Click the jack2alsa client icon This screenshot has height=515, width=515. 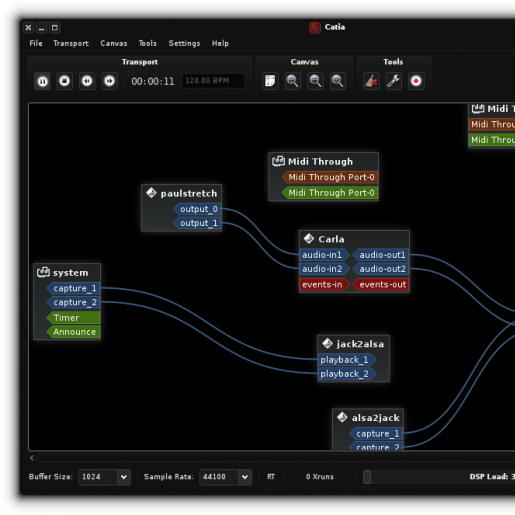pos(327,343)
